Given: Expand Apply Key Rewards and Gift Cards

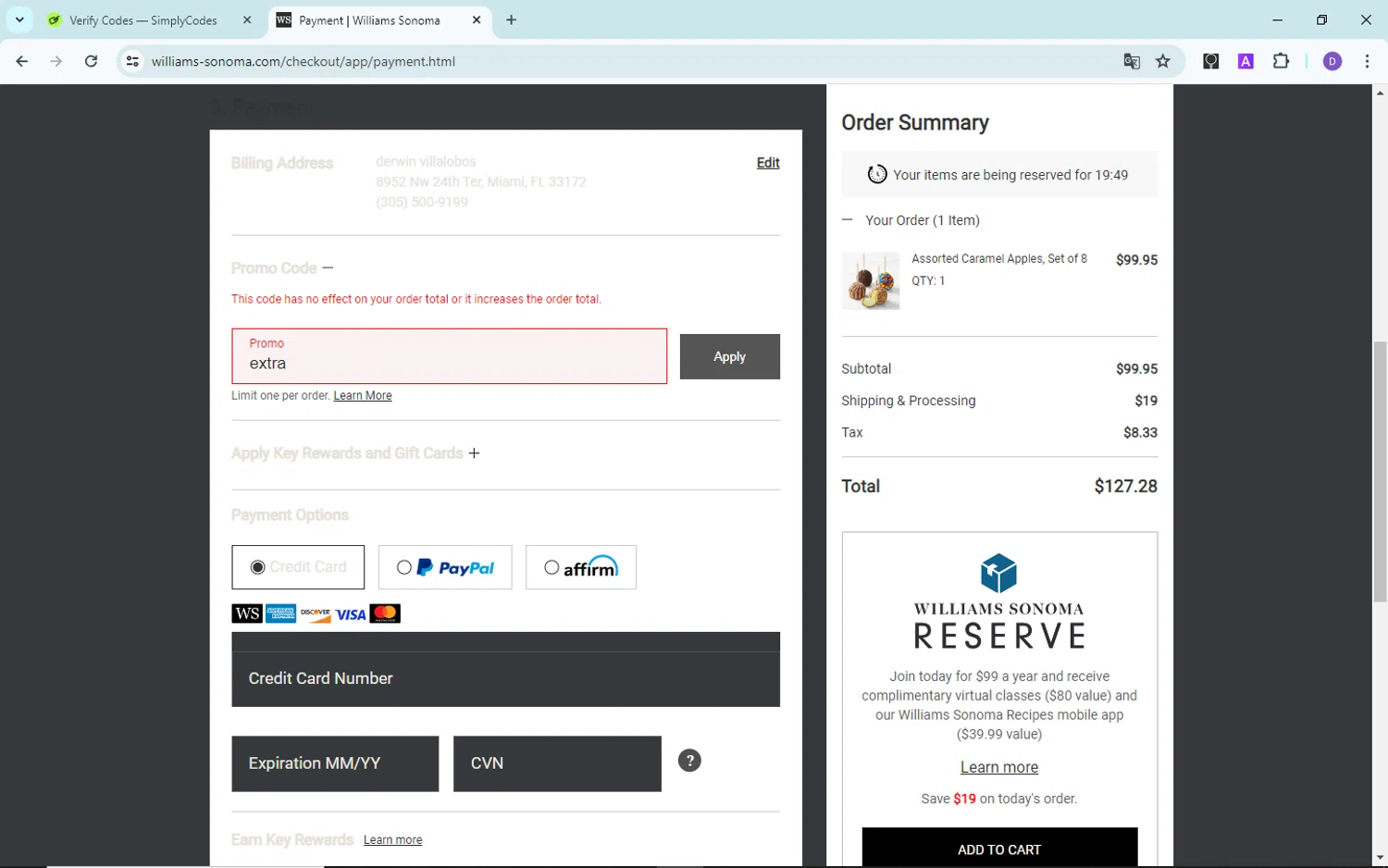Looking at the screenshot, I should tap(474, 453).
